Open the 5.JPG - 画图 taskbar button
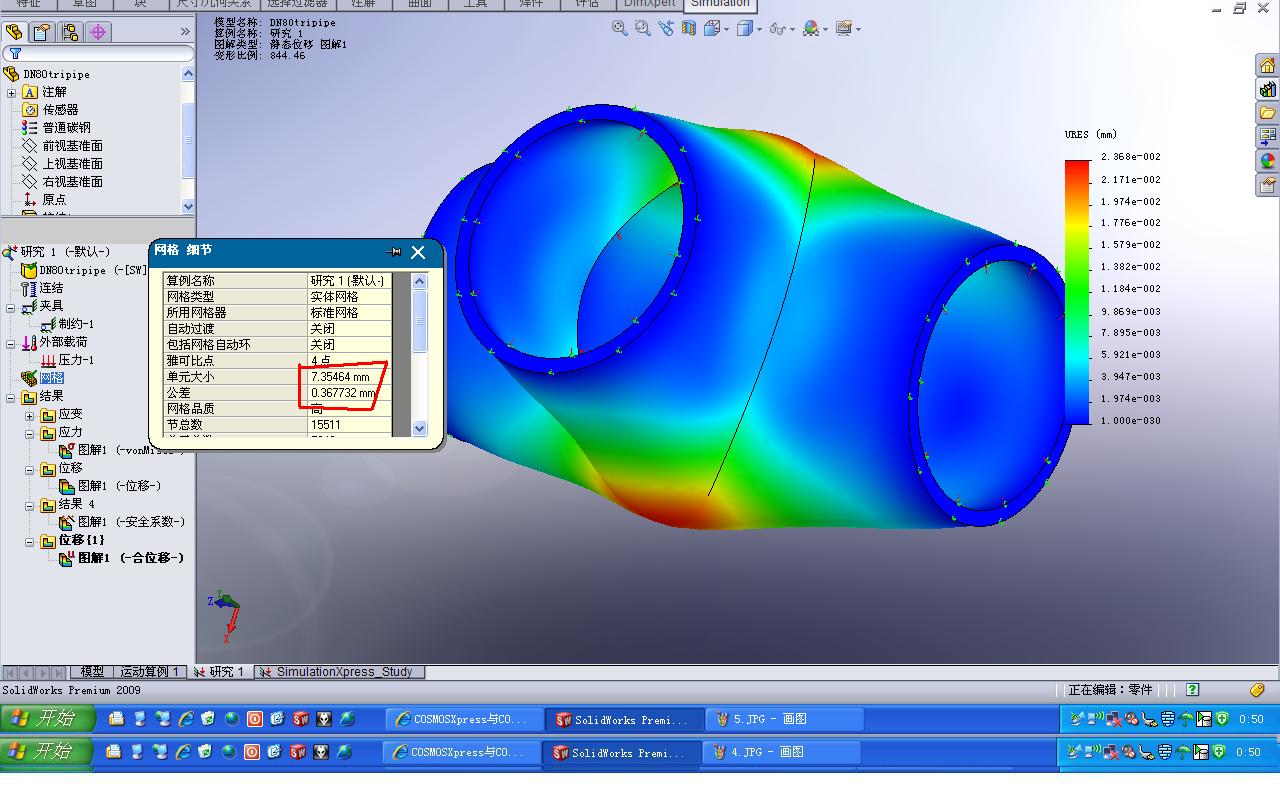This screenshot has width=1280, height=800. 785,719
